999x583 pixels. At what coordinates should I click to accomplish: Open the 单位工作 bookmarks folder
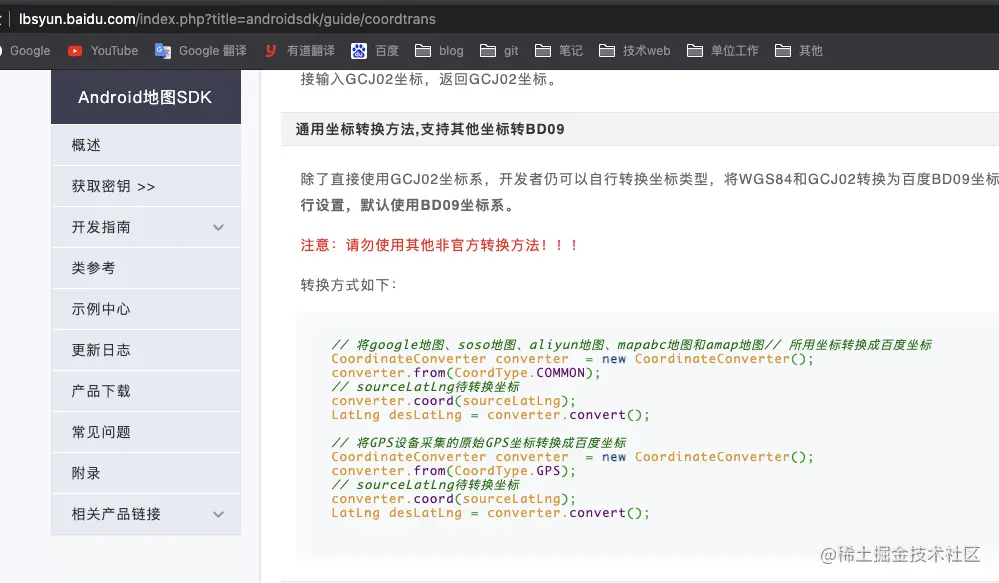(722, 51)
